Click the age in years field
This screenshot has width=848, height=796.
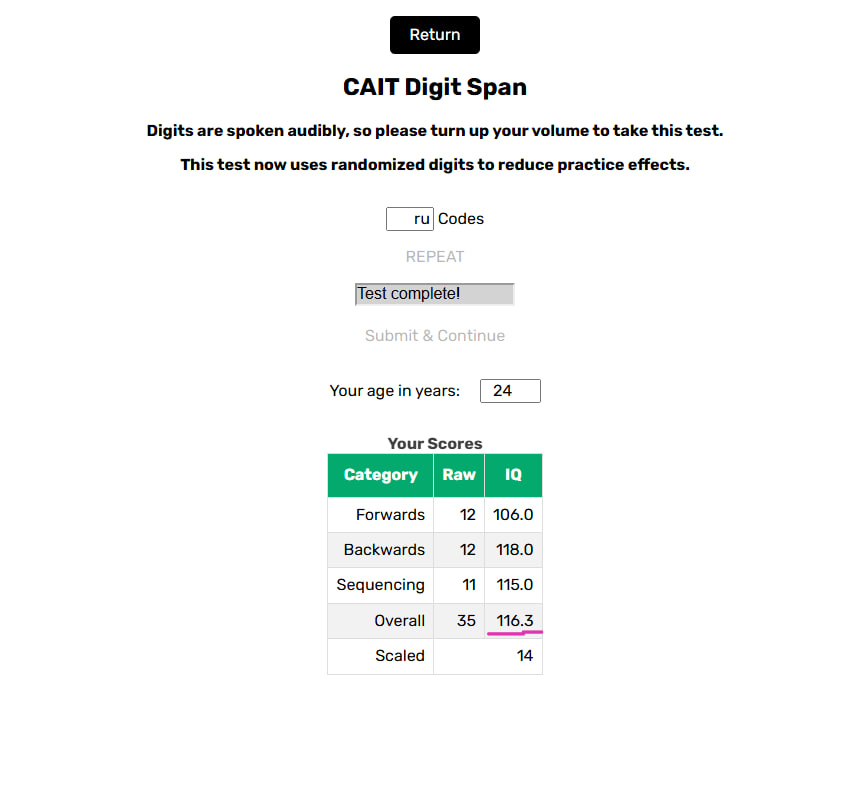click(x=510, y=391)
